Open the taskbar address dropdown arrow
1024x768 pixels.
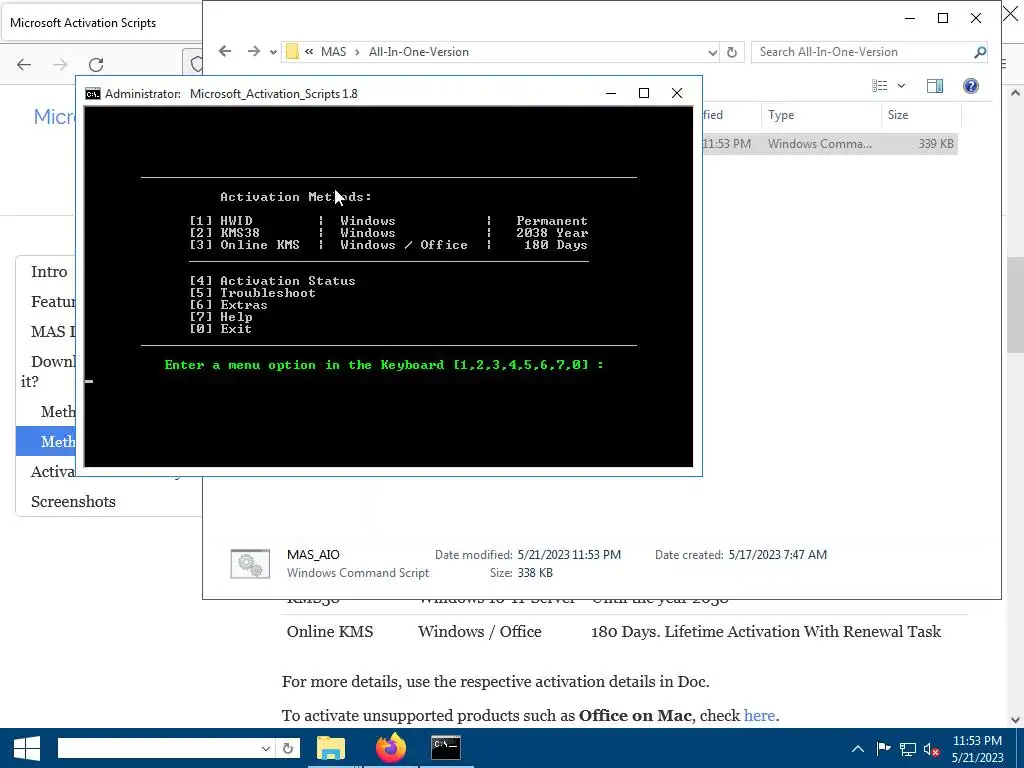tap(266, 748)
